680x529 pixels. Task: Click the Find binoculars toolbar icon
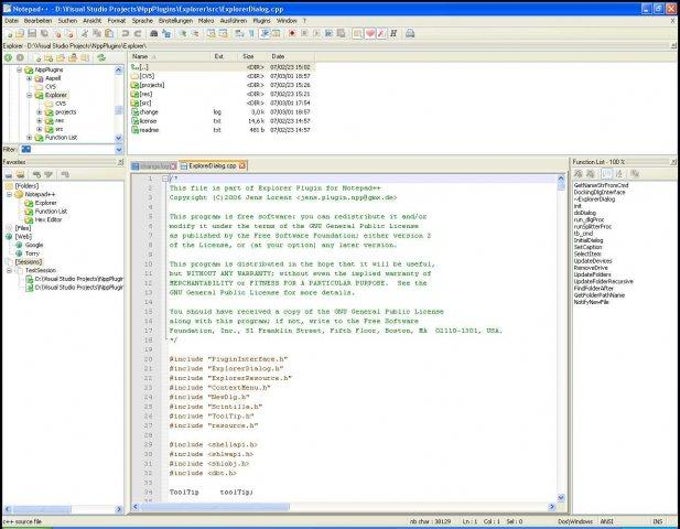pyautogui.click(x=153, y=33)
